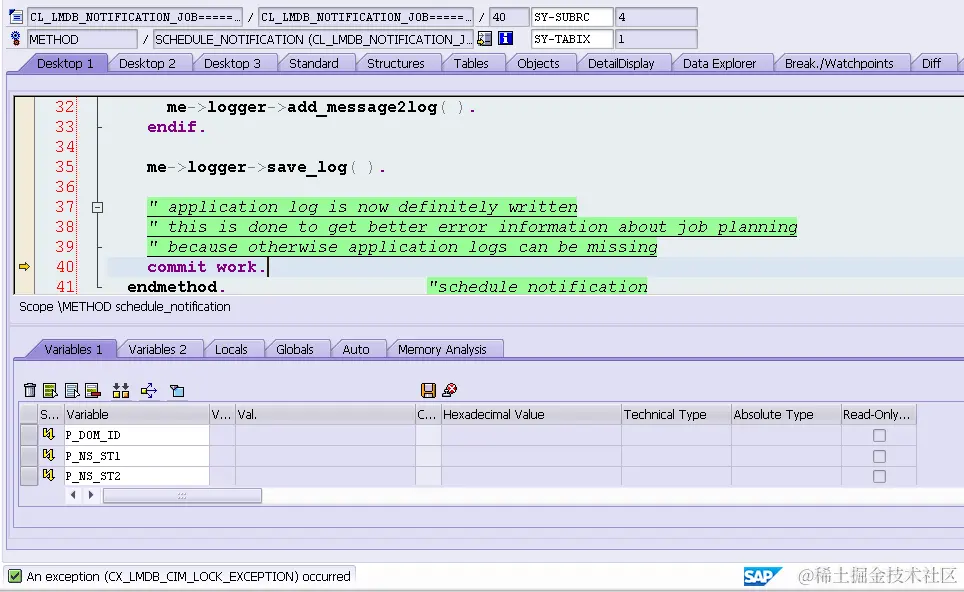Select the Memory Analysis tab
The image size is (964, 592).
pyautogui.click(x=442, y=349)
